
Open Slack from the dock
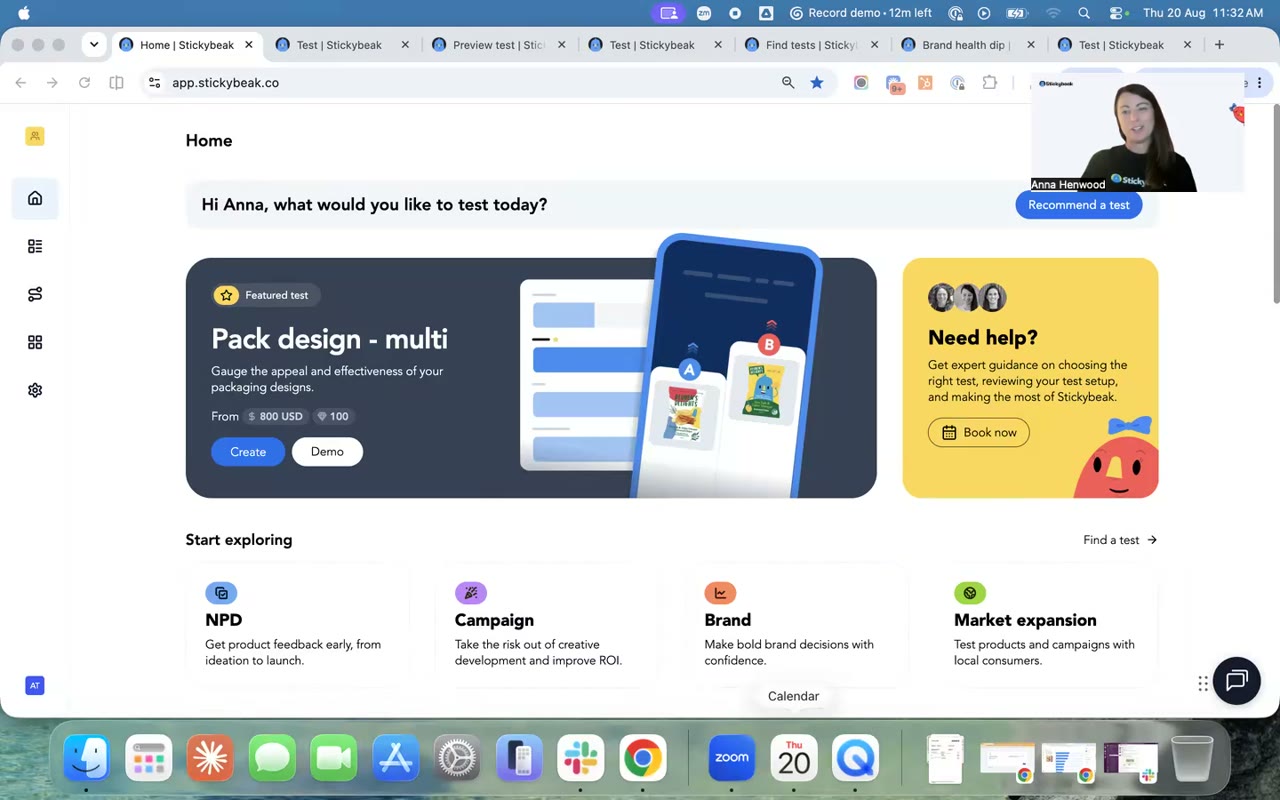(x=581, y=760)
